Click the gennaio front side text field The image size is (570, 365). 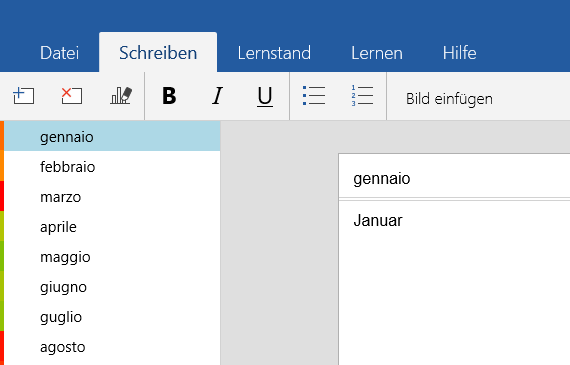click(454, 179)
